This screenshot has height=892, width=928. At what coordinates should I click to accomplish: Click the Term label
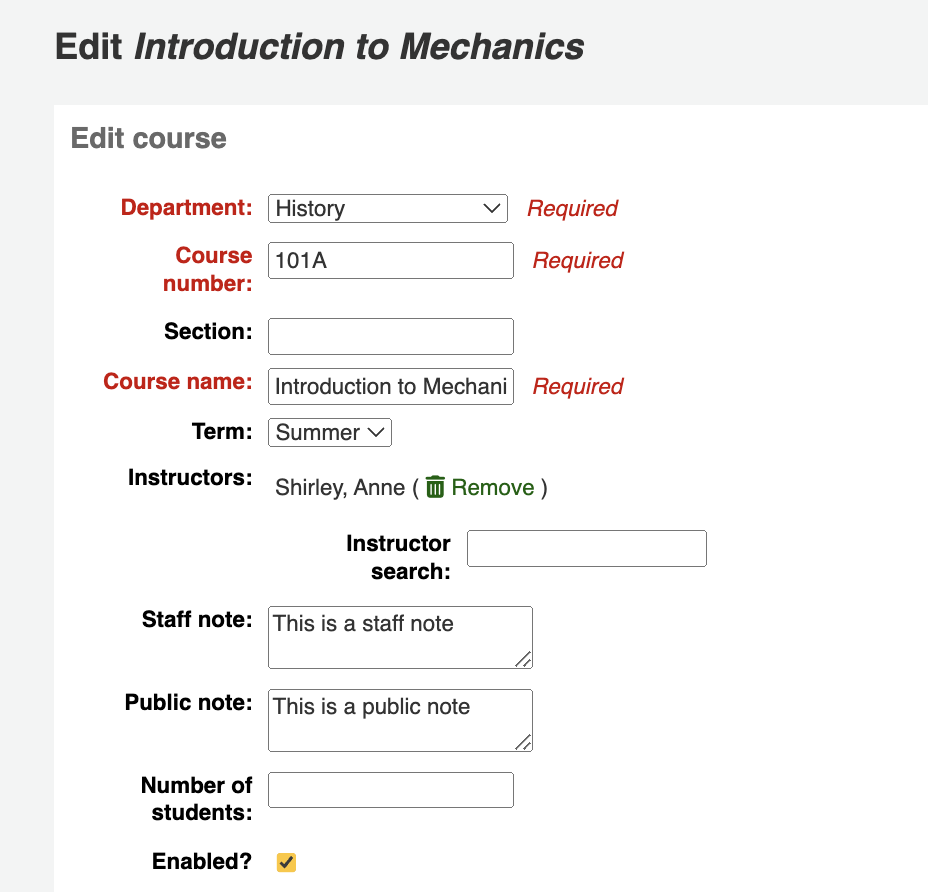[x=222, y=432]
